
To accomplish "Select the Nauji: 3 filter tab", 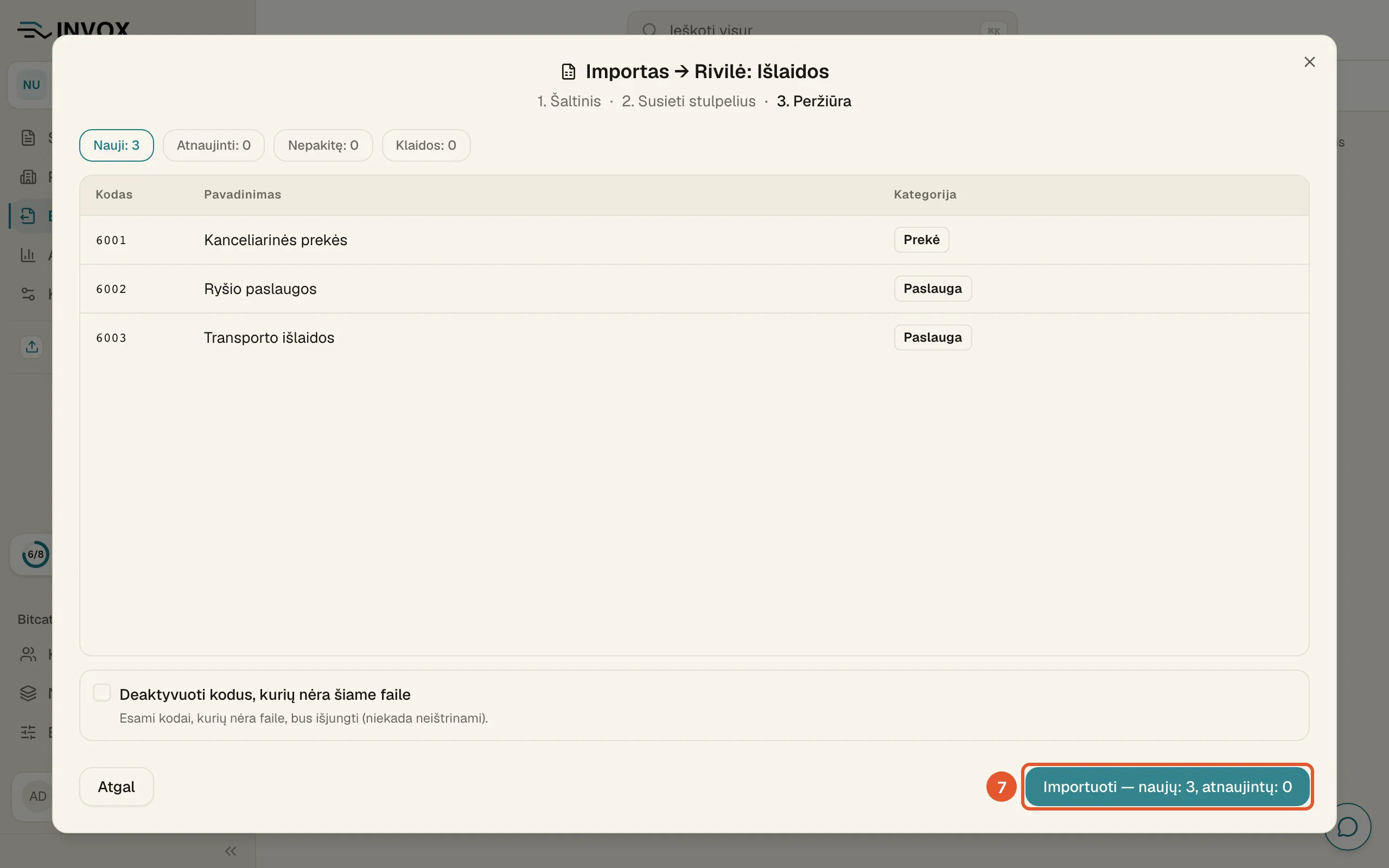I will click(117, 145).
